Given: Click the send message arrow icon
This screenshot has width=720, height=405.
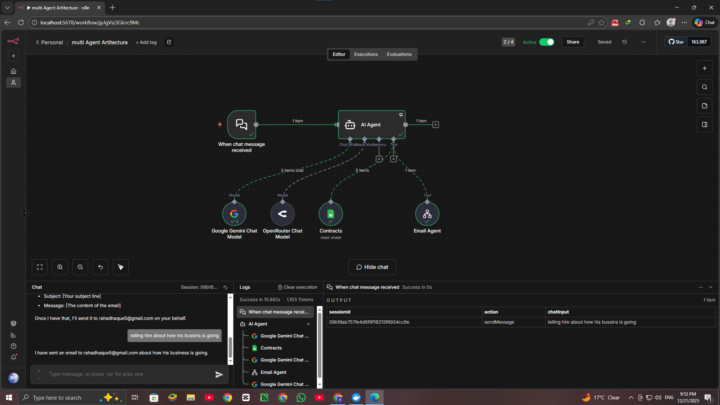Looking at the screenshot, I should 219,374.
